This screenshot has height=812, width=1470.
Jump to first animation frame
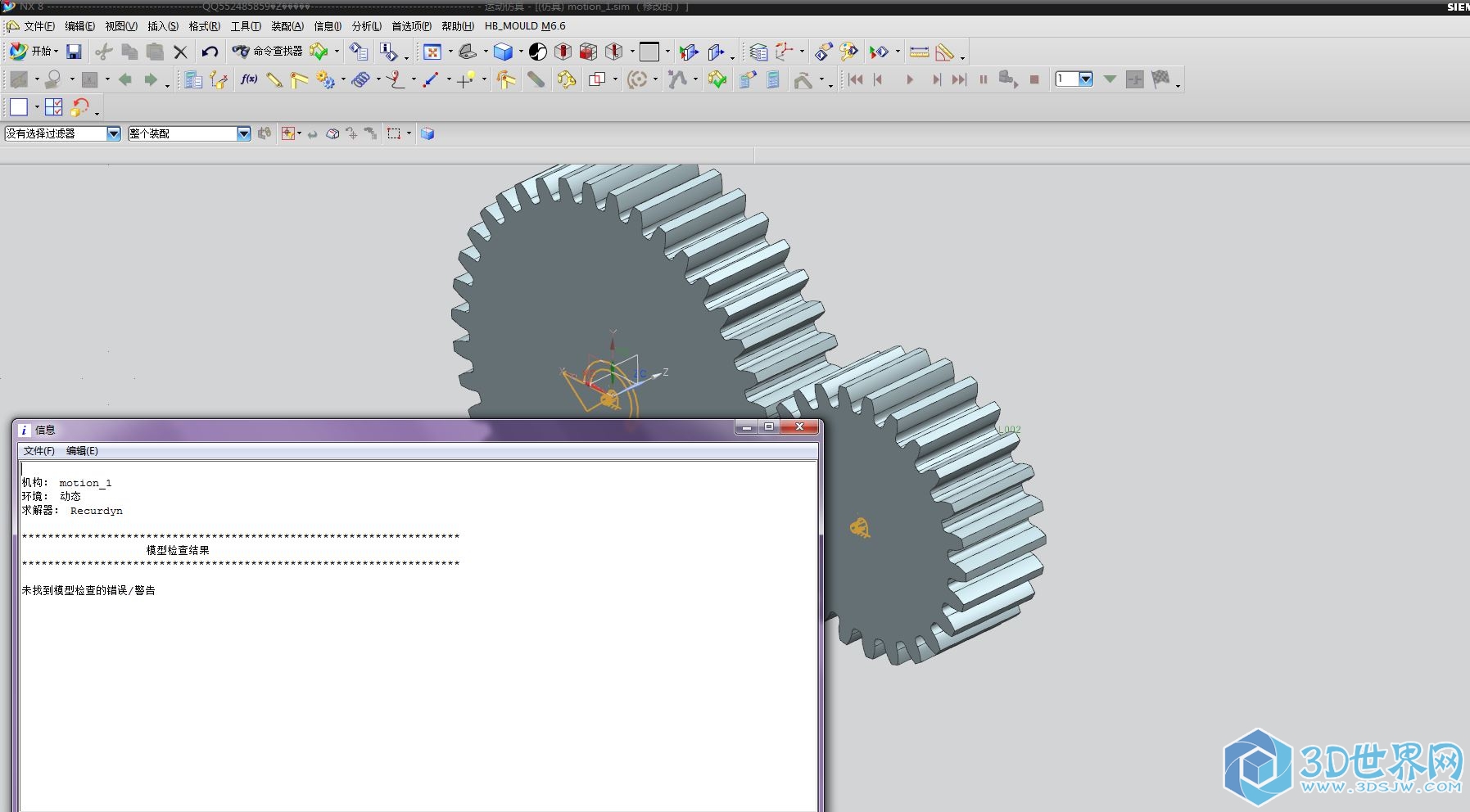pyautogui.click(x=856, y=79)
